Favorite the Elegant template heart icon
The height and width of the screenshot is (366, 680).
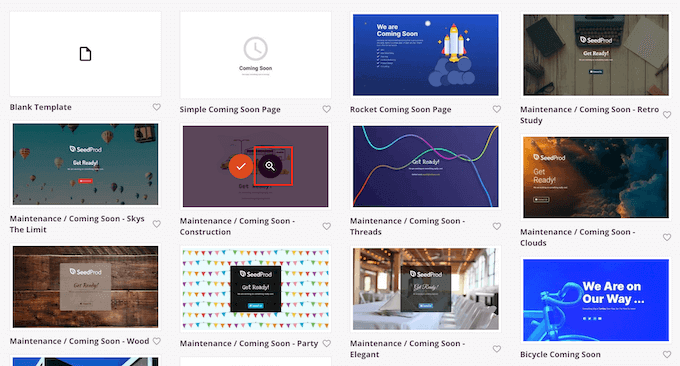click(497, 349)
